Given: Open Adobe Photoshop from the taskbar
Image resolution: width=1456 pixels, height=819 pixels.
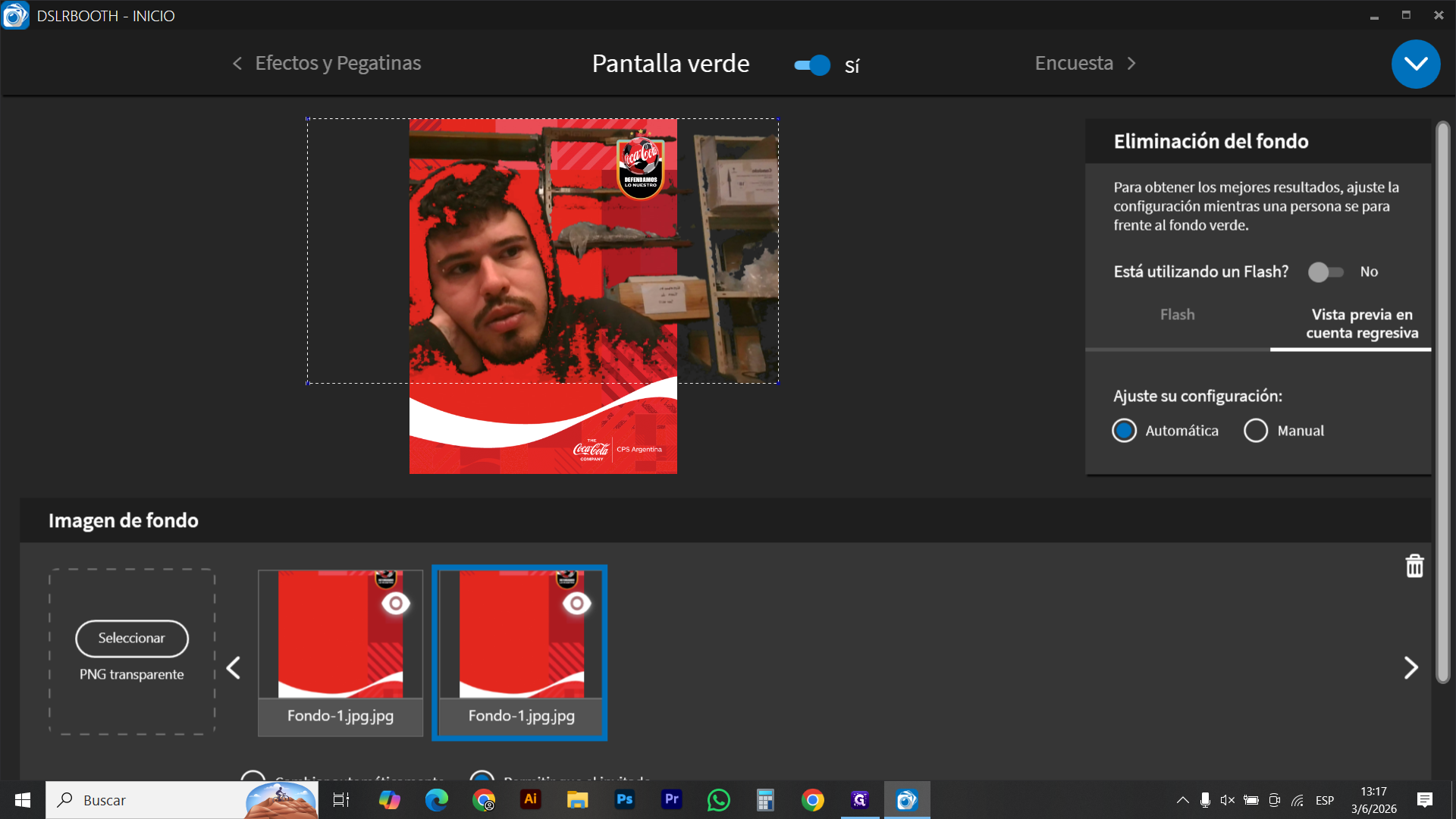Looking at the screenshot, I should pyautogui.click(x=625, y=800).
